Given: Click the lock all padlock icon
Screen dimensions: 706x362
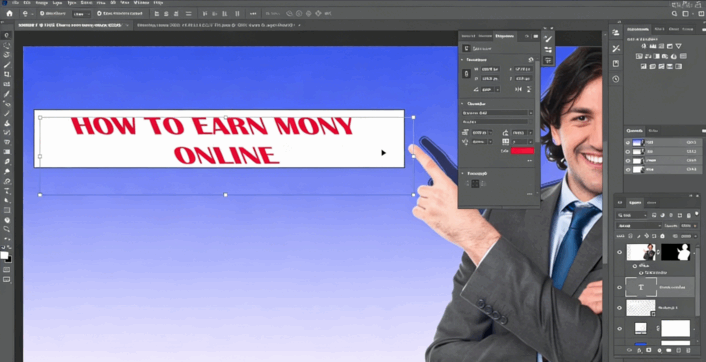Looking at the screenshot, I should click(662, 236).
